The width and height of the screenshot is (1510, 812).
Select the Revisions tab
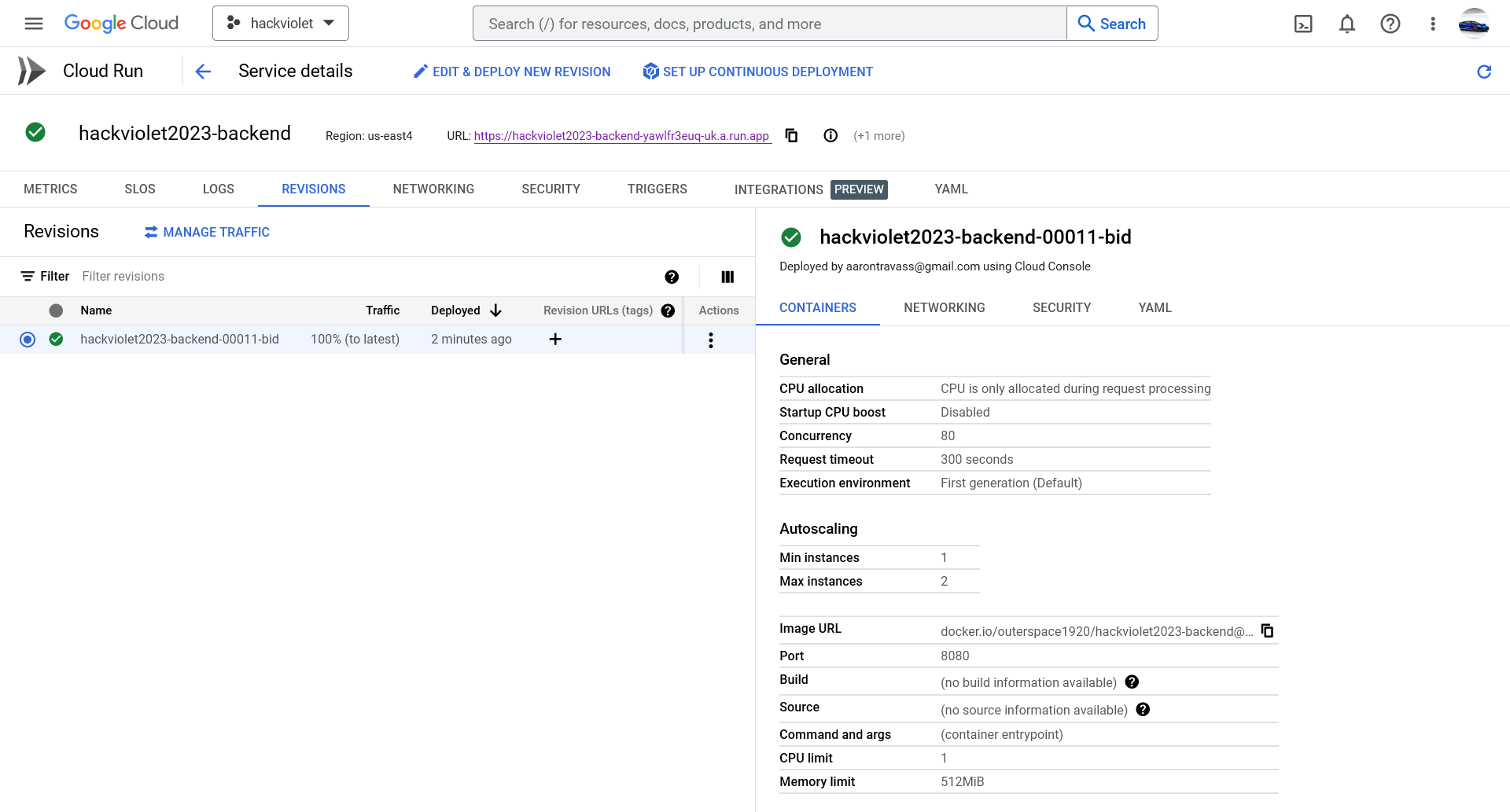314,189
